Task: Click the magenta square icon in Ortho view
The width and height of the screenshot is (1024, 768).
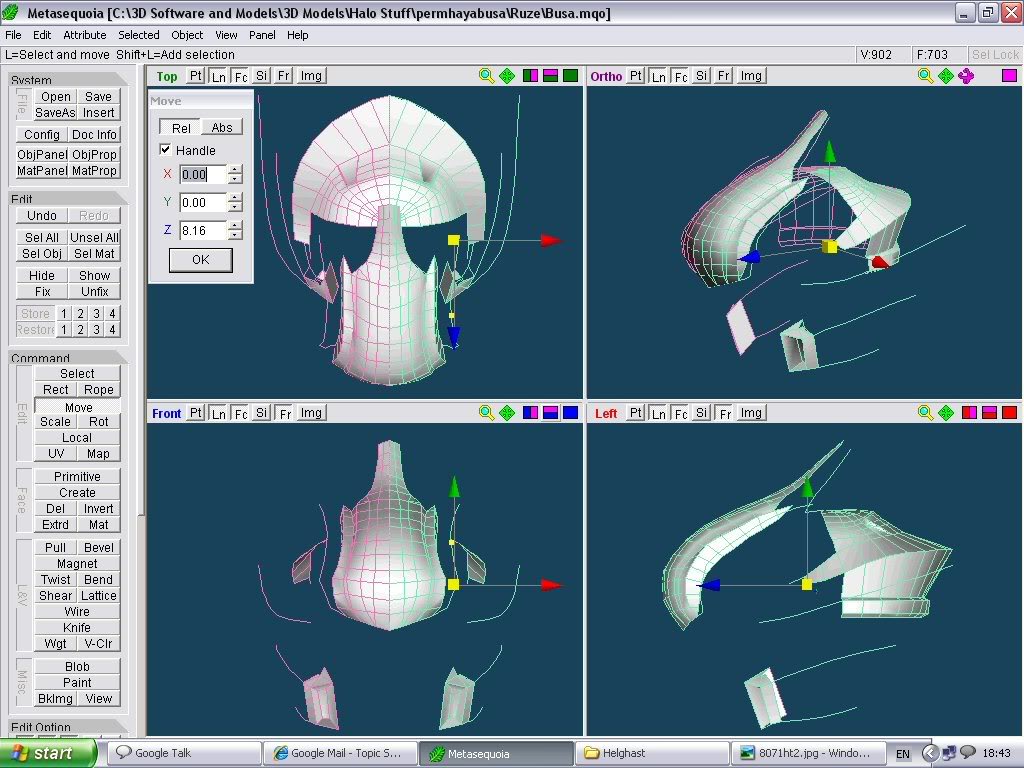Action: coord(1010,76)
